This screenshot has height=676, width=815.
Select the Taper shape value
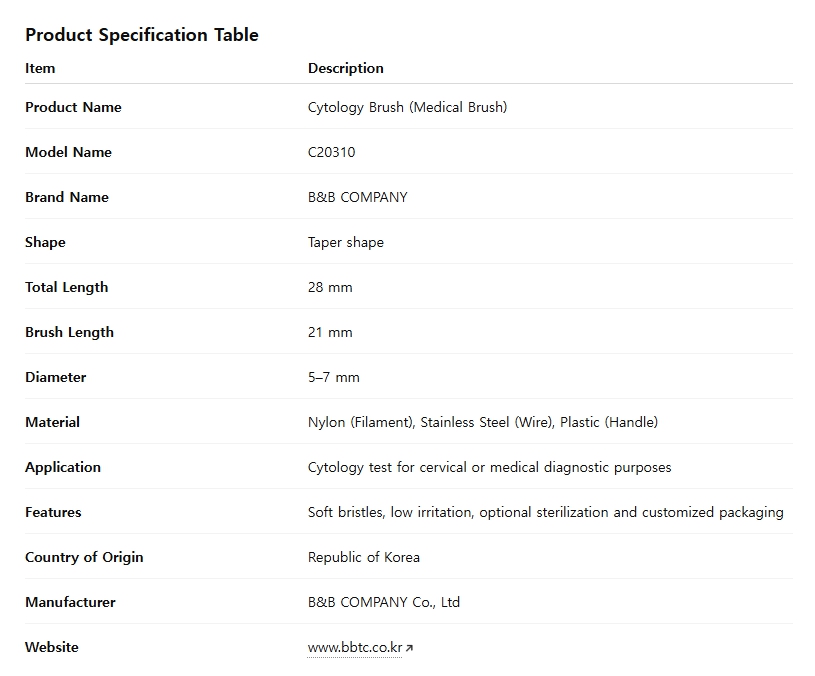[x=345, y=242]
